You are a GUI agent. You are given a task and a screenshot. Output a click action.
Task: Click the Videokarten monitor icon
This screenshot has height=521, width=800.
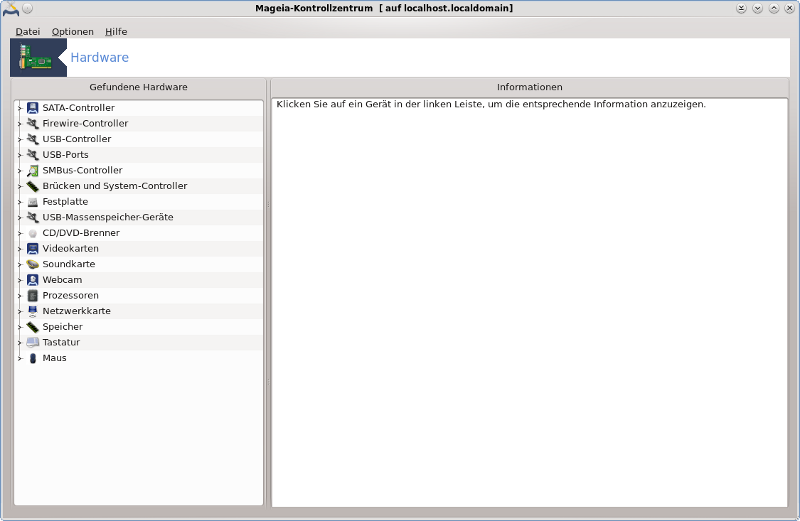coord(33,249)
